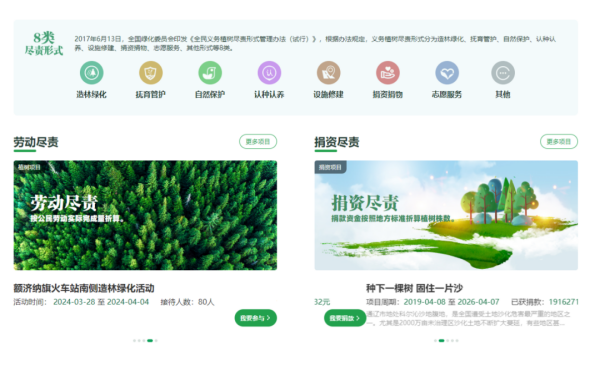Viewport: 600px width, 366px height.
Task: Click 更多项目 button beside 劳动尽责
Action: tap(258, 142)
